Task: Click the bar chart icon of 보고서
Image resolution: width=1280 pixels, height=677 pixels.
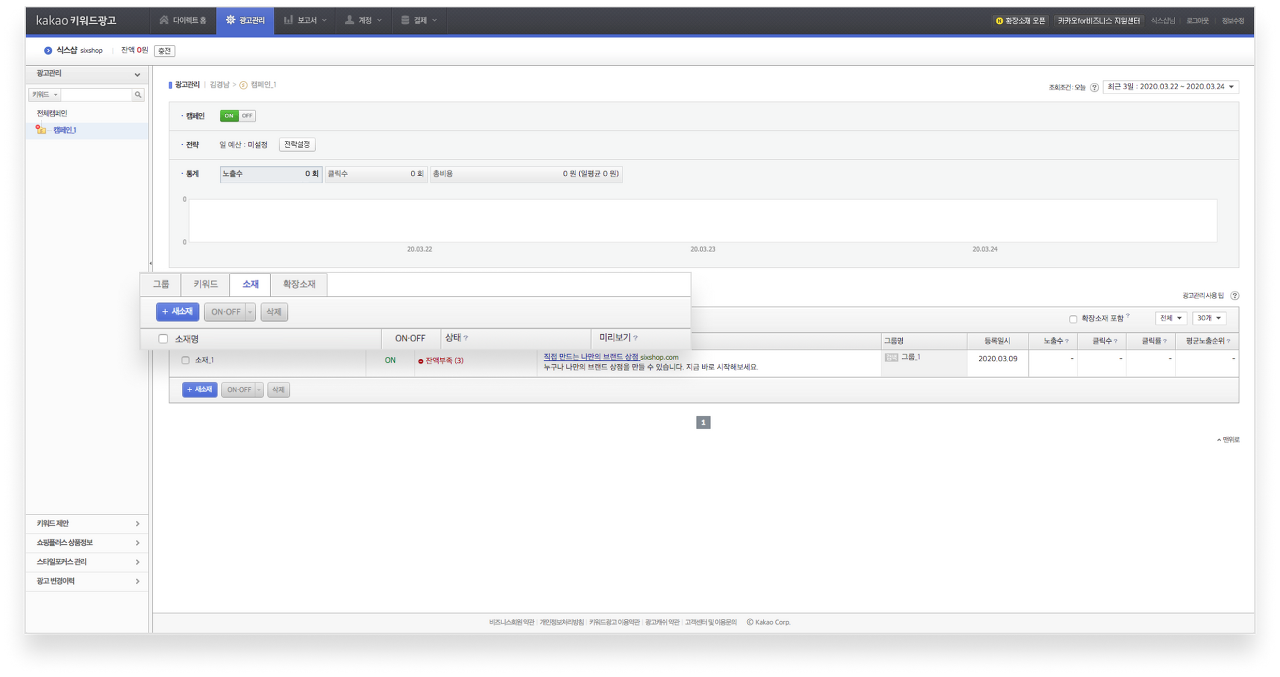Action: [x=288, y=20]
